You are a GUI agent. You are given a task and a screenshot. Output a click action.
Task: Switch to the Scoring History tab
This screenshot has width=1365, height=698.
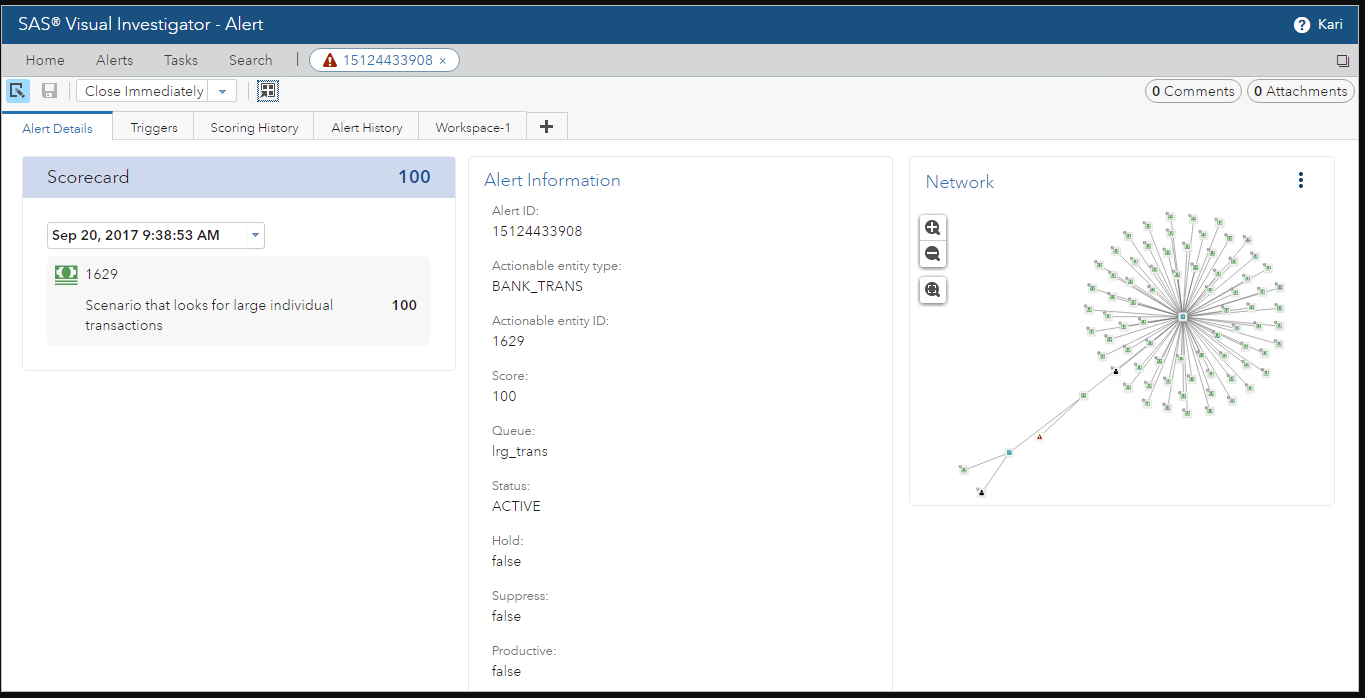coord(253,126)
